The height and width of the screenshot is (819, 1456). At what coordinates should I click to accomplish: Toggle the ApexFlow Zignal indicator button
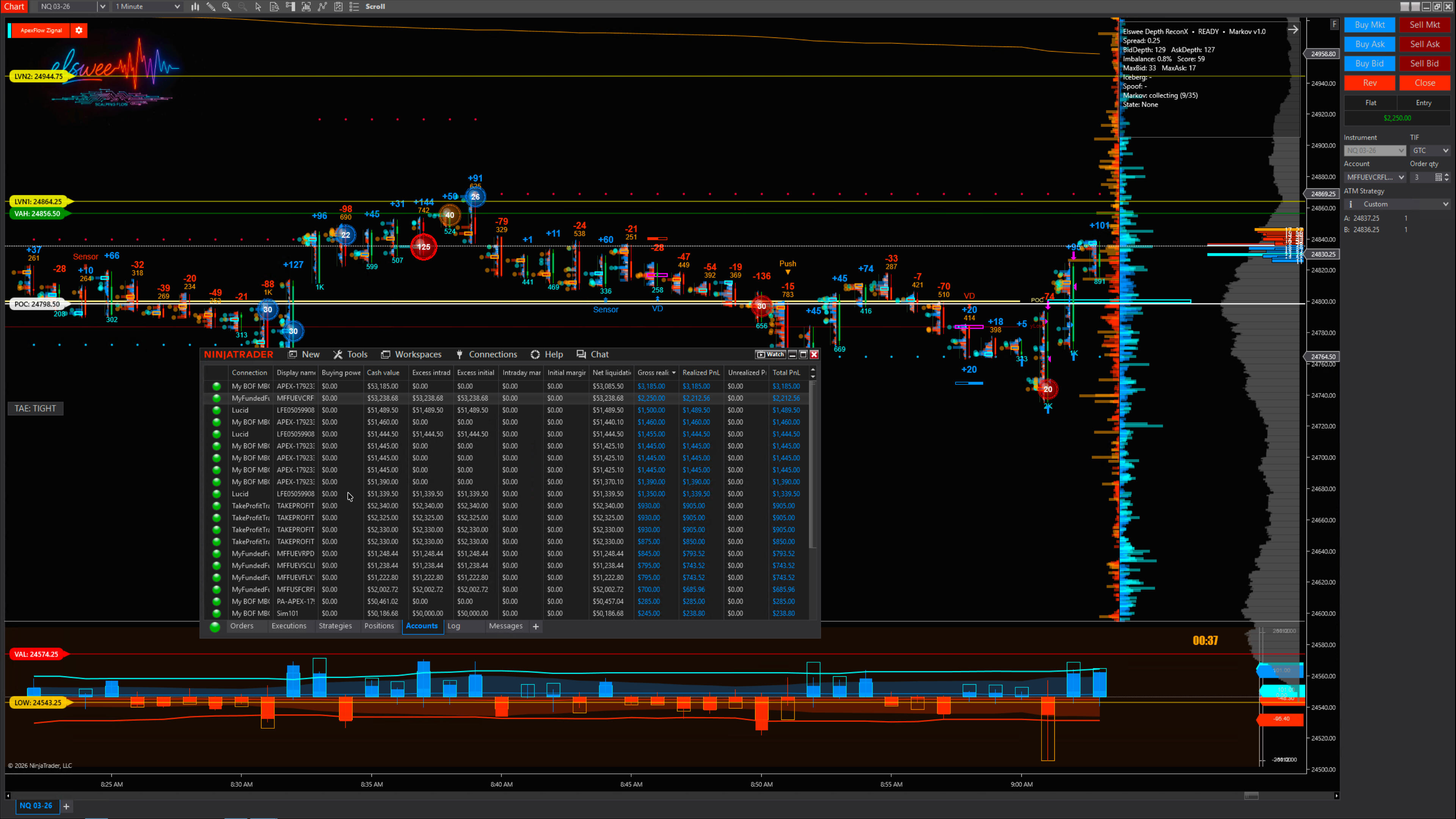point(41,31)
